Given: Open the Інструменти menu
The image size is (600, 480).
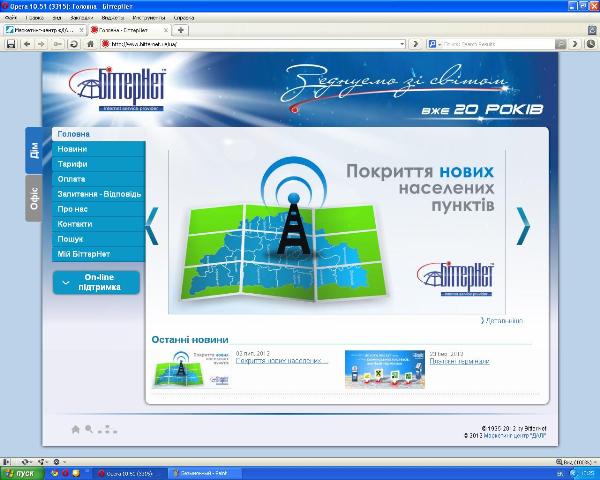Looking at the screenshot, I should pyautogui.click(x=149, y=18).
